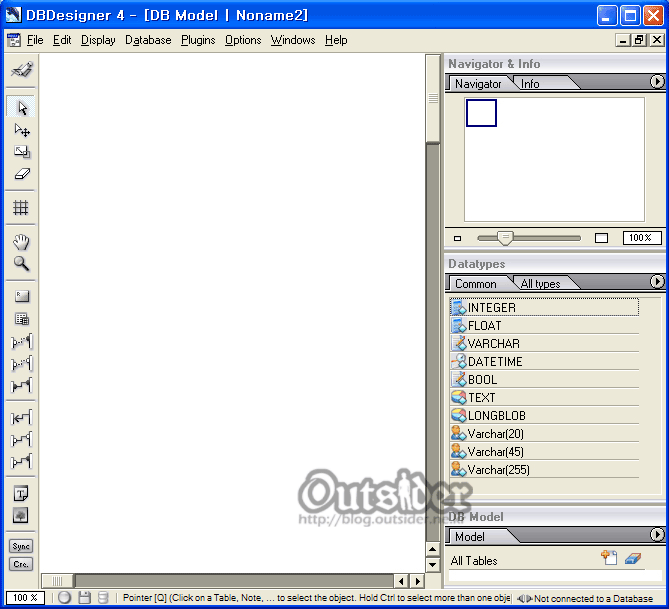Select the Eraser delete tool
This screenshot has width=669, height=609.
tap(21, 174)
